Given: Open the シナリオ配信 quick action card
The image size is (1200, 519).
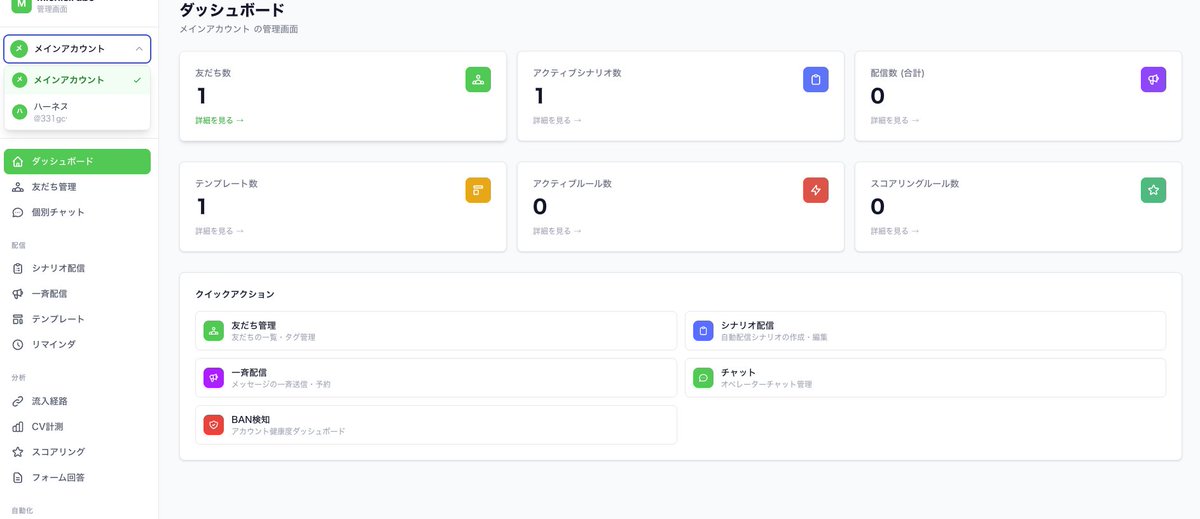Looking at the screenshot, I should click(925, 331).
